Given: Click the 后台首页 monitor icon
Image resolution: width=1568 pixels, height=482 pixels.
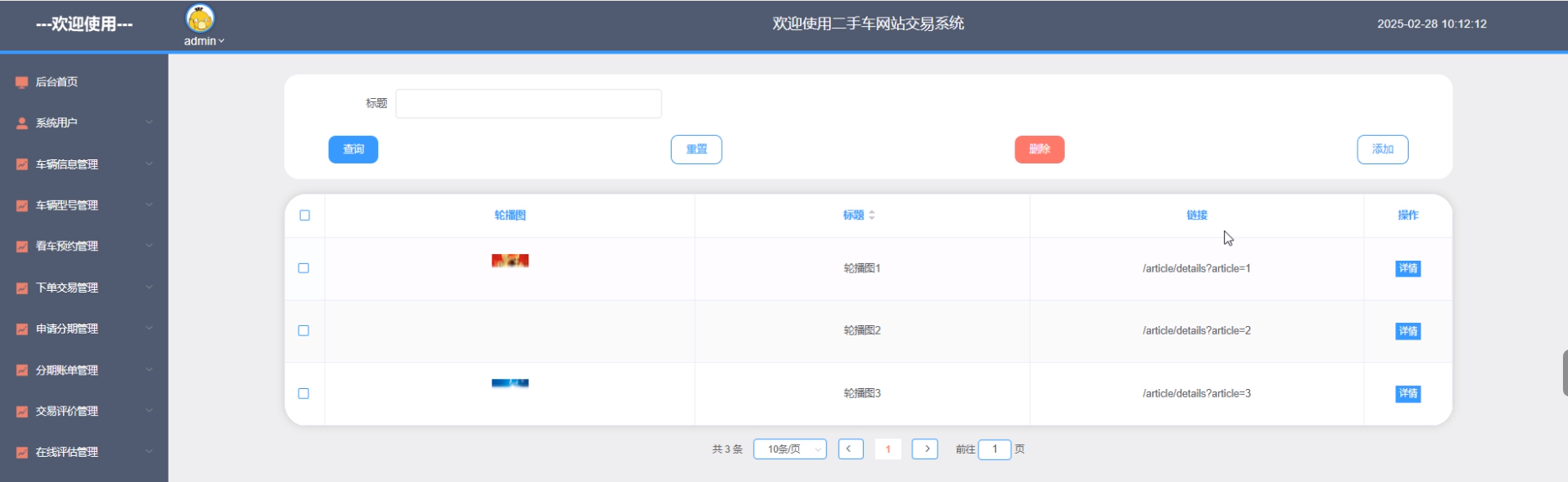Looking at the screenshot, I should [x=22, y=82].
